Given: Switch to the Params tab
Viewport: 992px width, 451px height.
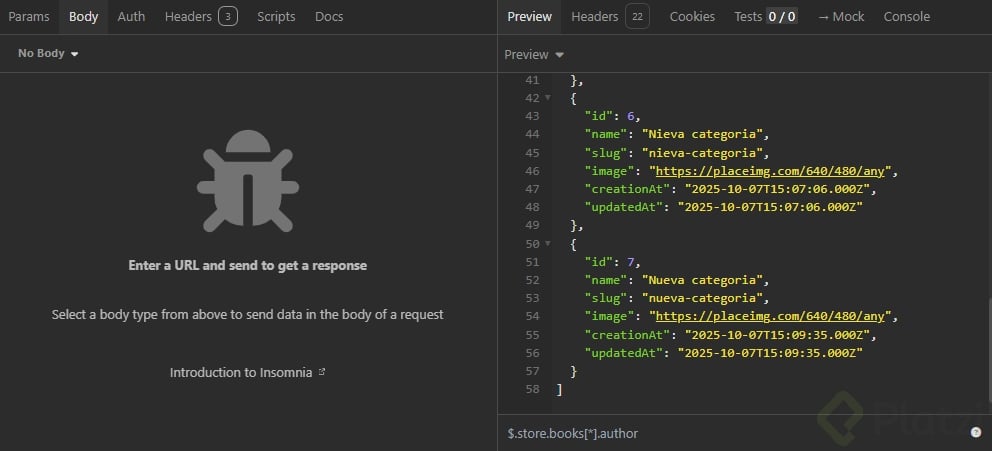Looking at the screenshot, I should point(29,16).
